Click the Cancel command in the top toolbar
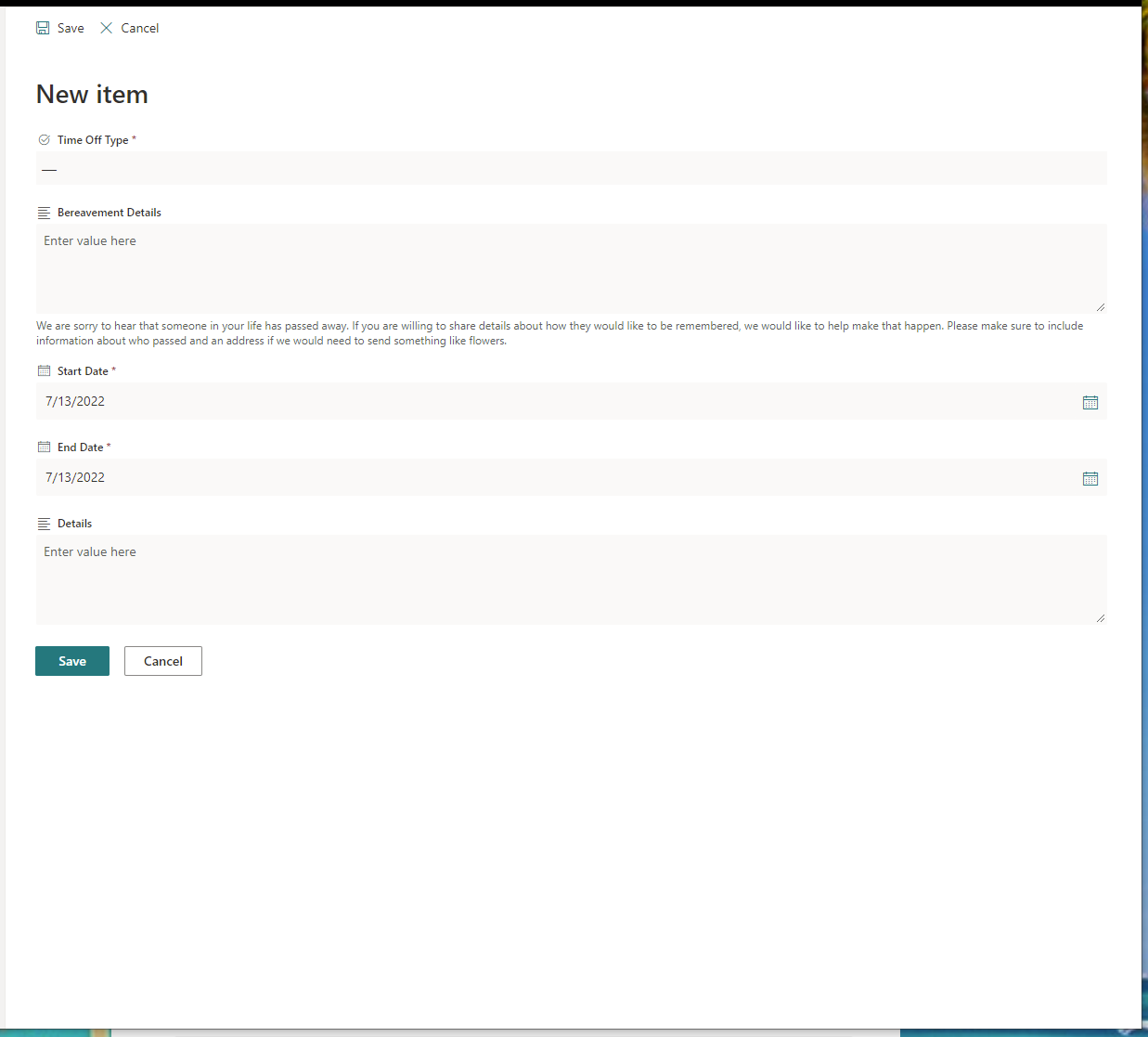The height and width of the screenshot is (1037, 1148). point(130,28)
